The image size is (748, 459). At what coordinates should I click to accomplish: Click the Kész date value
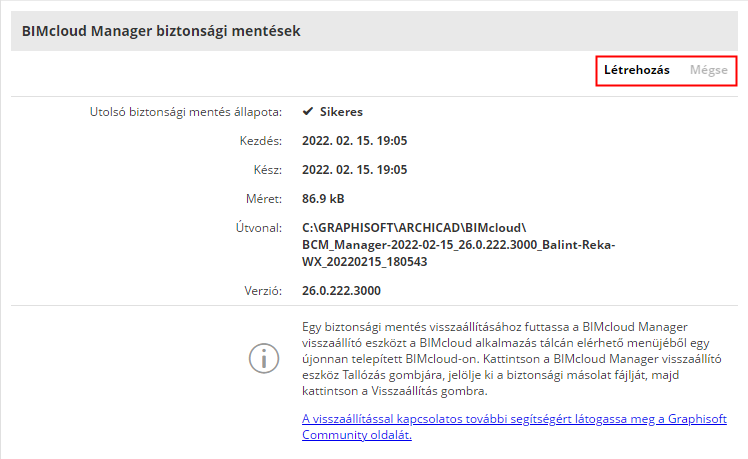pyautogui.click(x=354, y=170)
